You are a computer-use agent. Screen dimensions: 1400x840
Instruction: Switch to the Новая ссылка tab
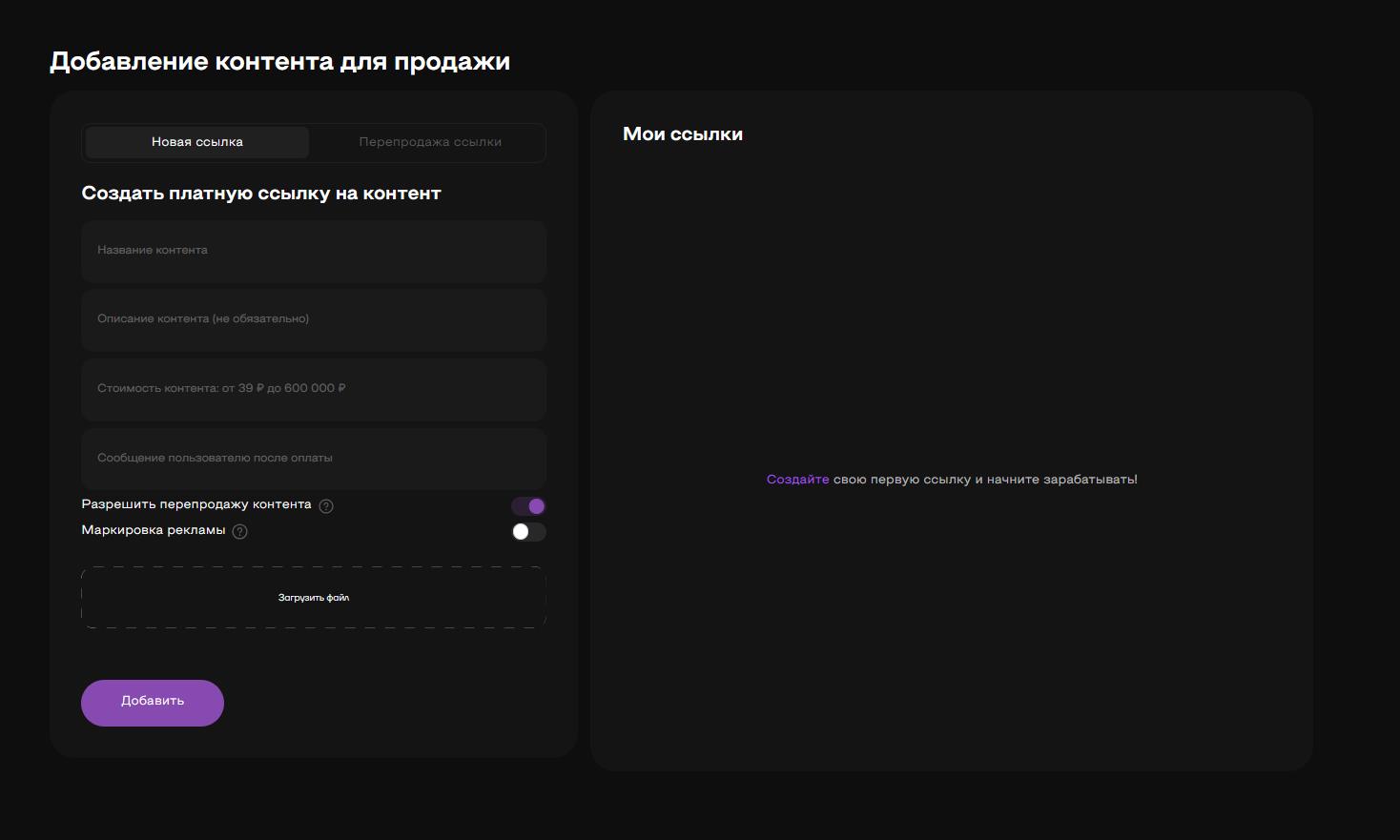point(197,142)
